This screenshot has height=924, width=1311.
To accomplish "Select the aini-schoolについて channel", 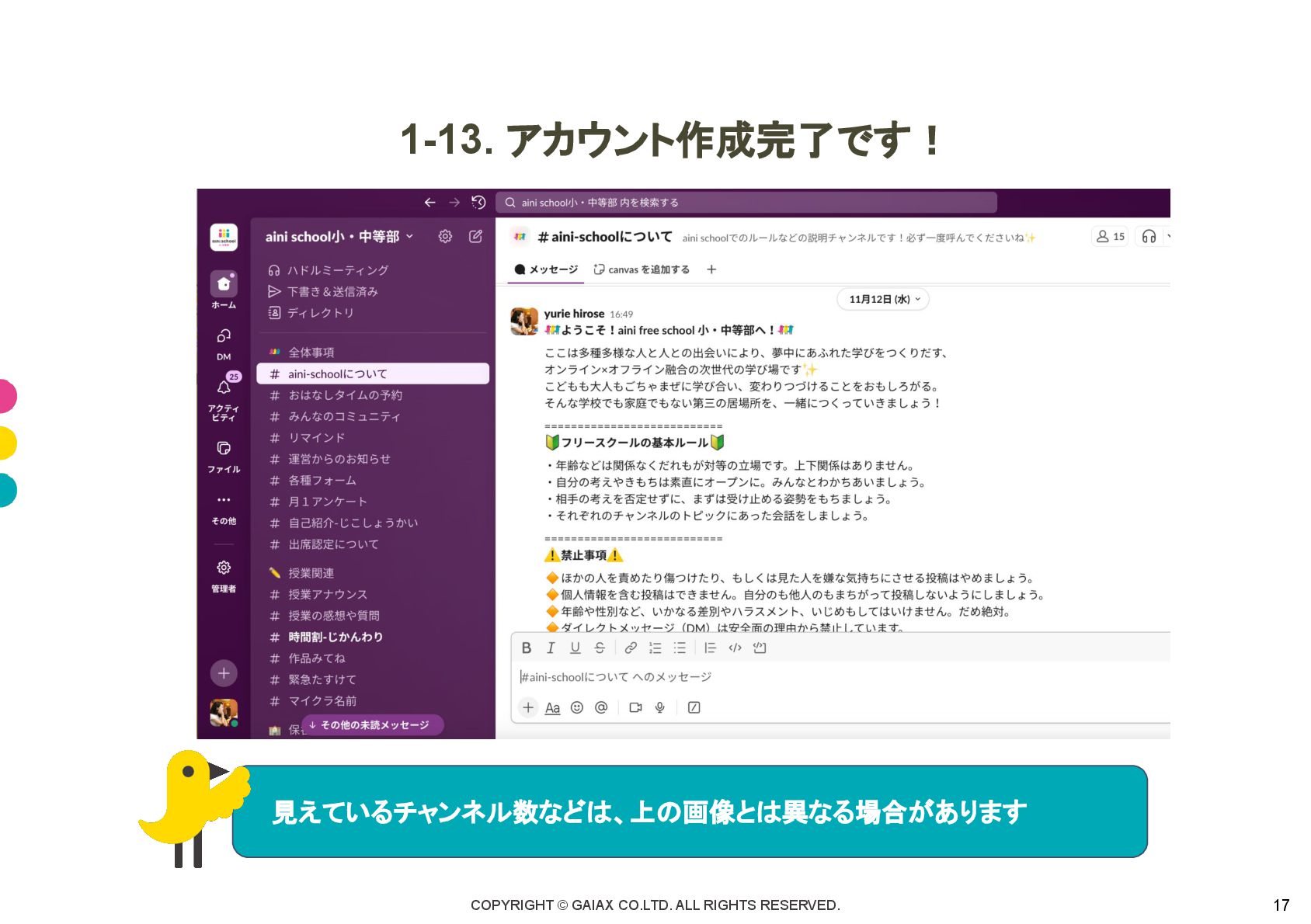I will [373, 373].
